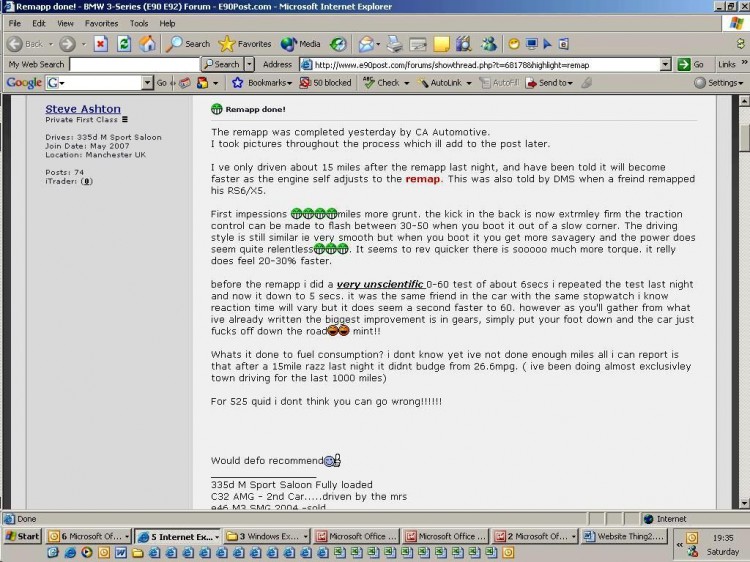Viewport: 750px width, 562px height.
Task: Expand the Links toolbar chevron
Action: [744, 63]
